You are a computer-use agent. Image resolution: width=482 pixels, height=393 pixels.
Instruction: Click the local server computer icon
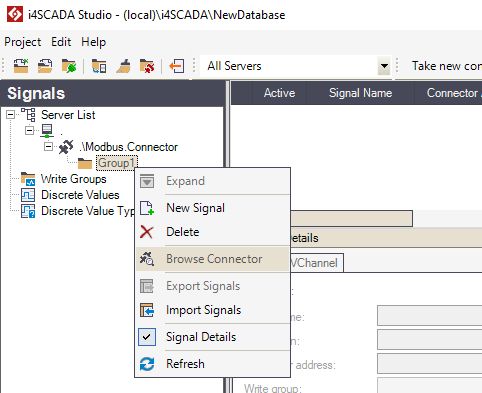pyautogui.click(x=47, y=131)
